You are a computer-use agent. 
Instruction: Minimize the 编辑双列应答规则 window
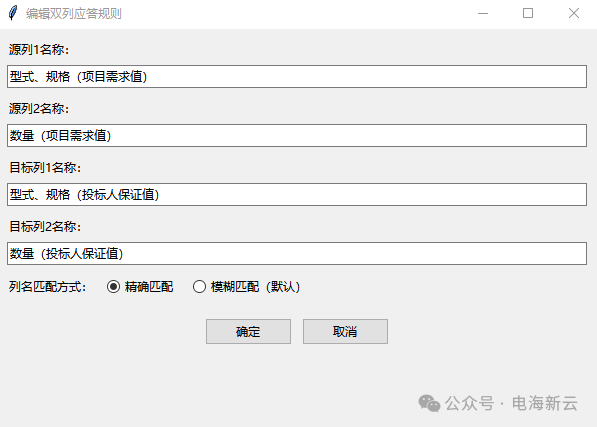(x=483, y=14)
